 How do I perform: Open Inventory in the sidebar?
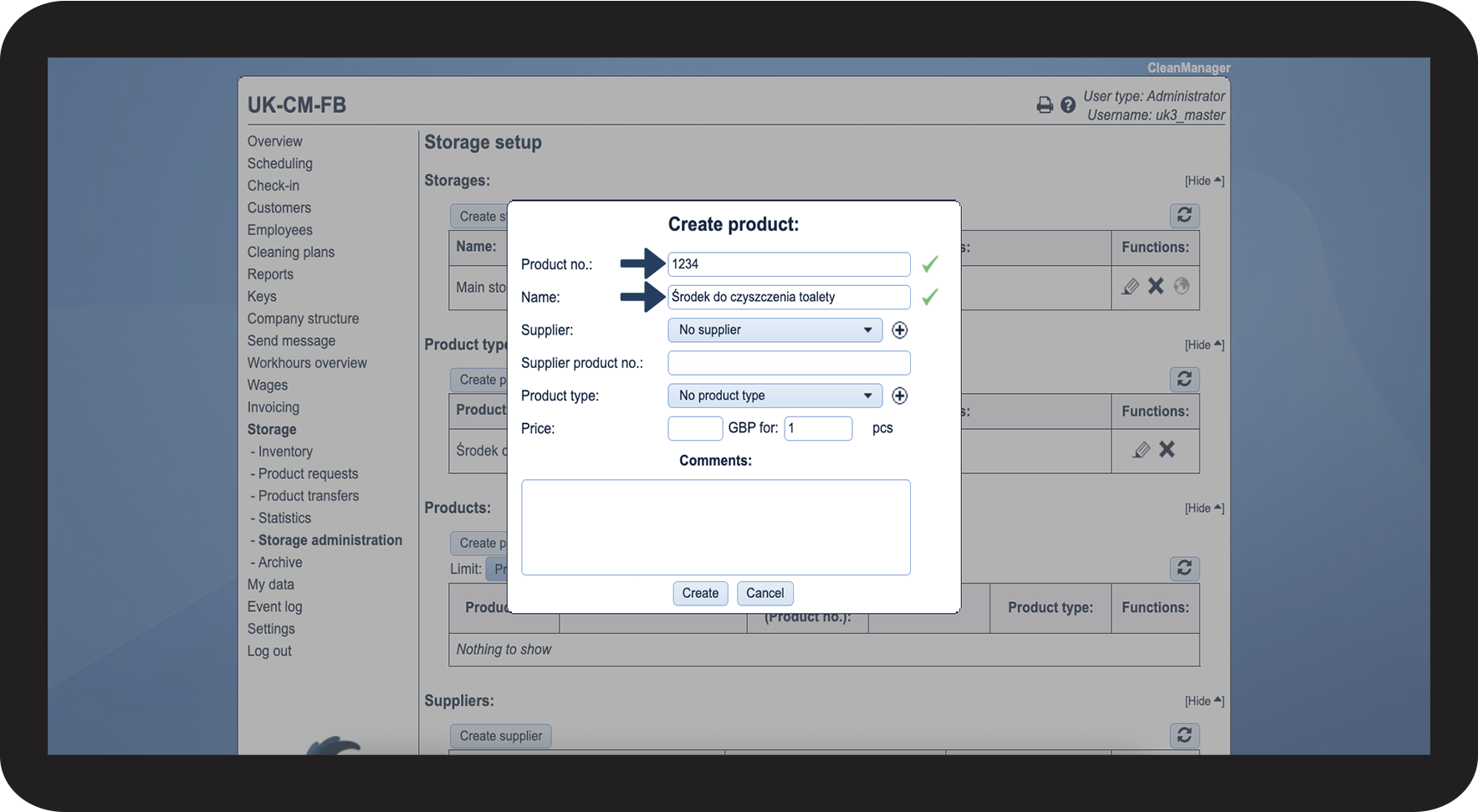click(x=284, y=452)
